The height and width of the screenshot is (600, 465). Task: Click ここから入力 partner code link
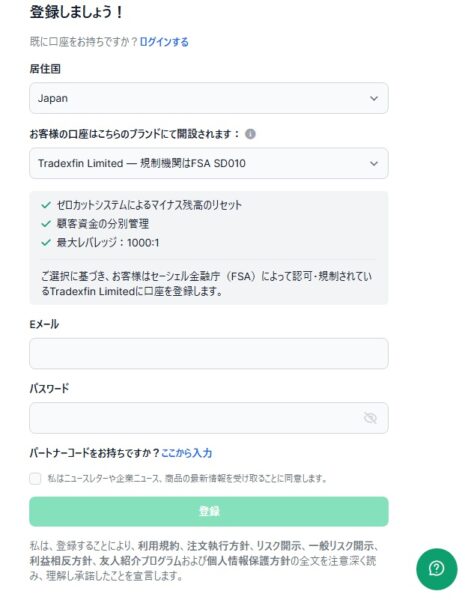click(186, 453)
